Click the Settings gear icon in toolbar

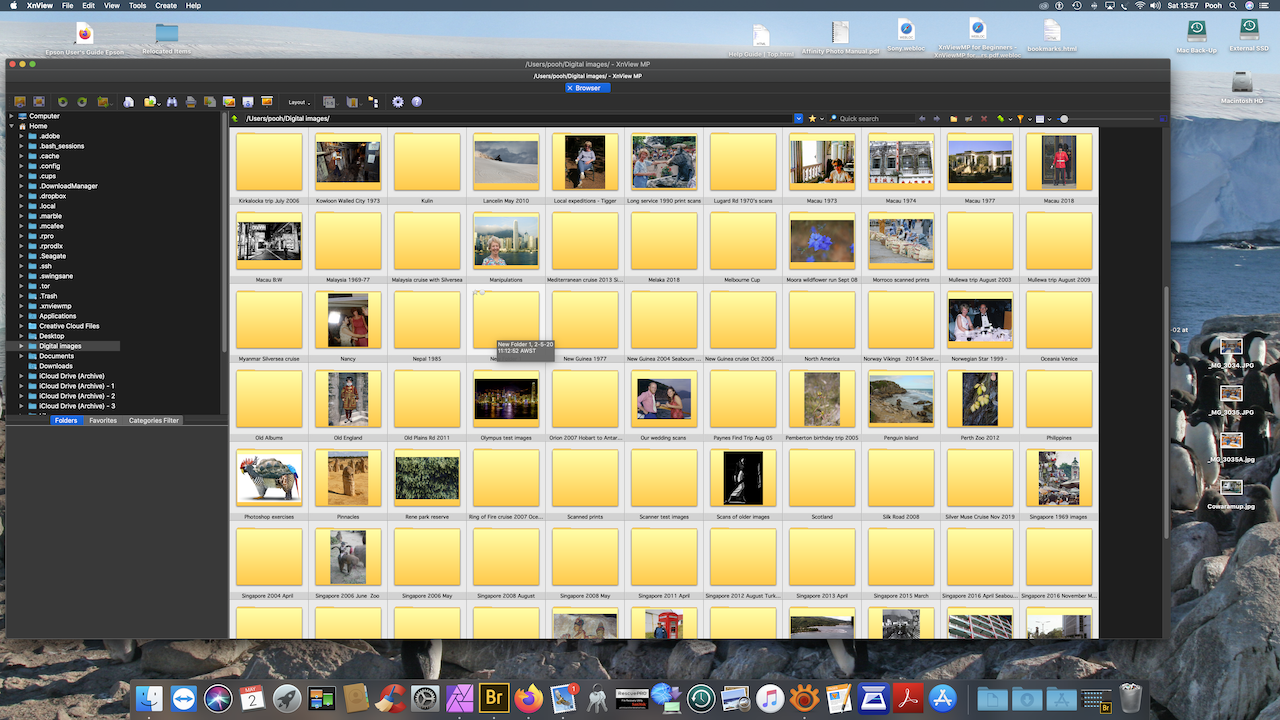click(x=398, y=102)
